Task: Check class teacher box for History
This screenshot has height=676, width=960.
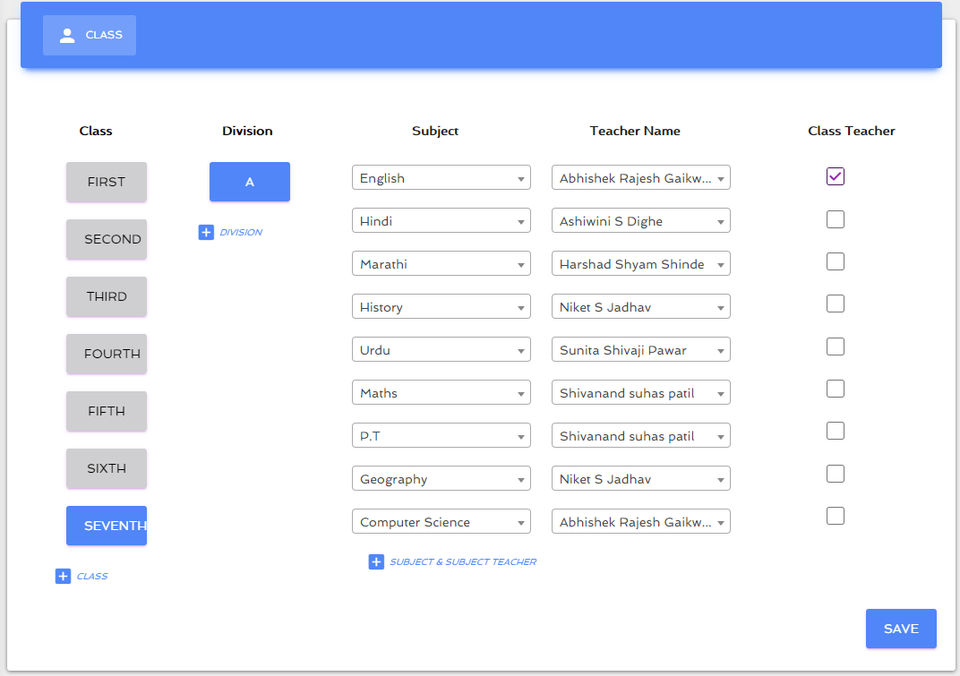Action: pyautogui.click(x=835, y=304)
